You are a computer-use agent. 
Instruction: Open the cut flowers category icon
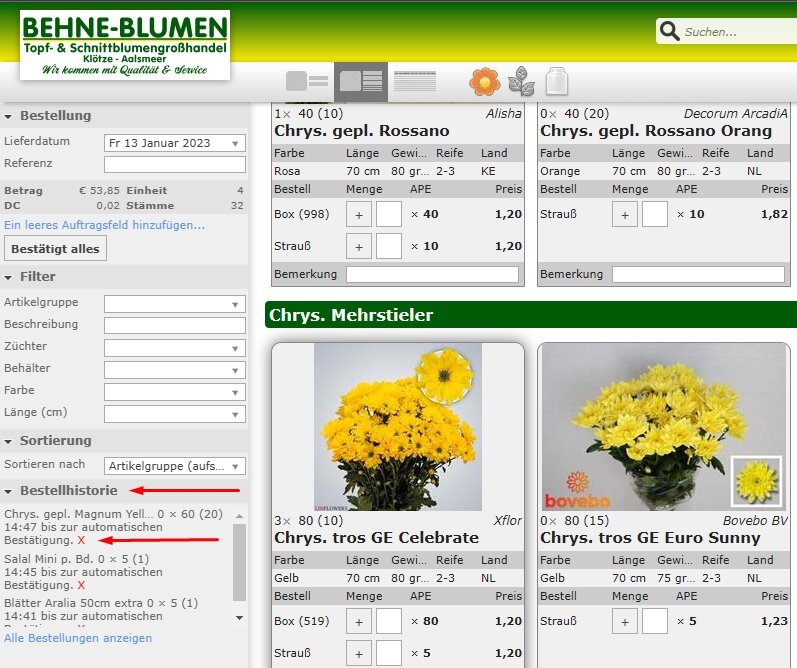[484, 81]
